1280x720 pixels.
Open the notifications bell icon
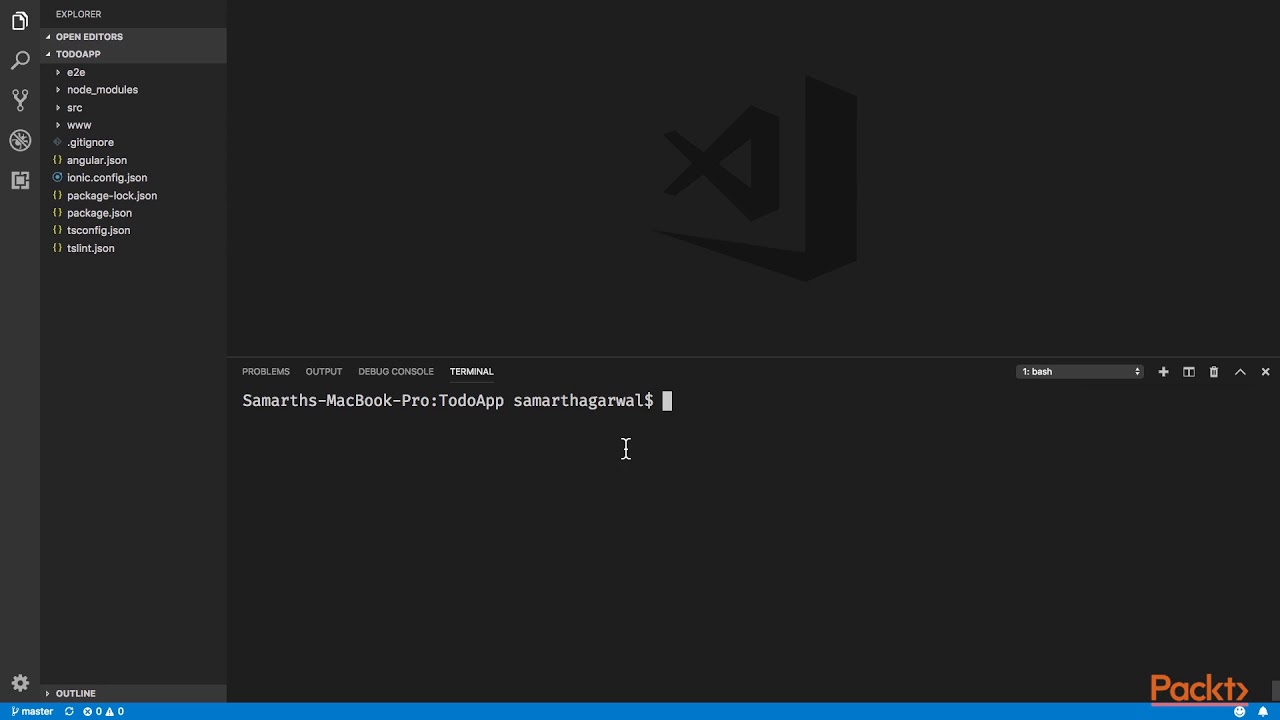pos(1263,712)
